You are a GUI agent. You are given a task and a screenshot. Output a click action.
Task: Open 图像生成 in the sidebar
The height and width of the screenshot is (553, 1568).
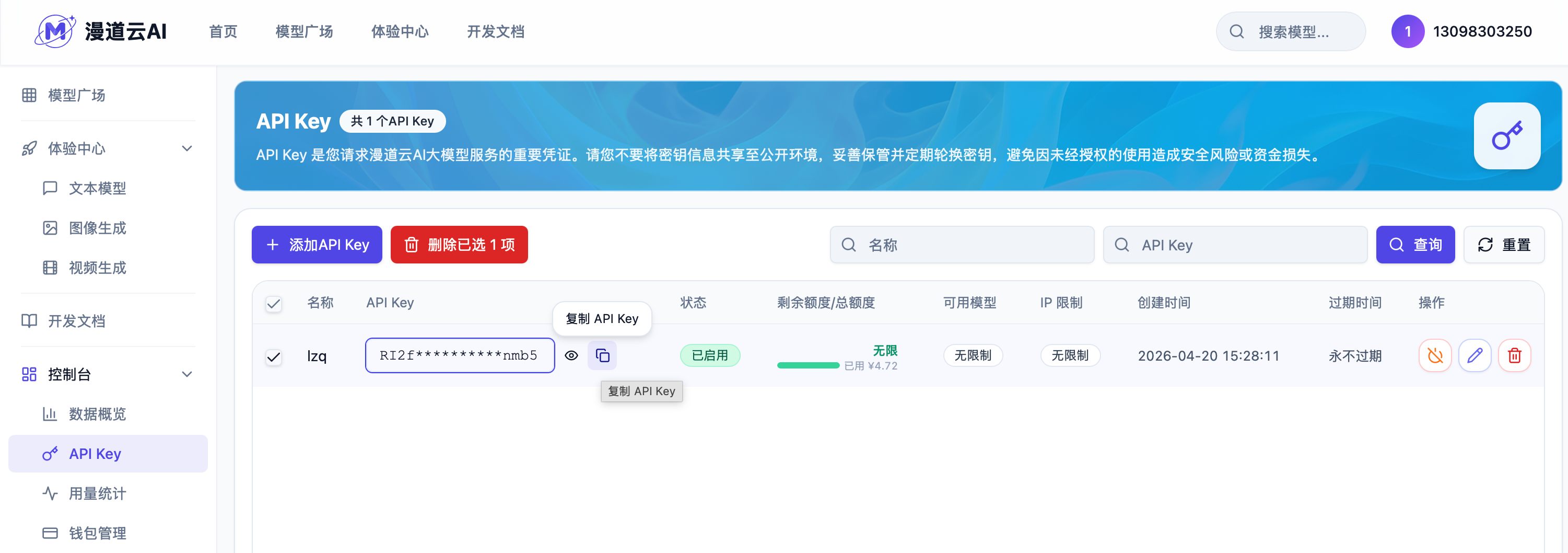[108, 228]
